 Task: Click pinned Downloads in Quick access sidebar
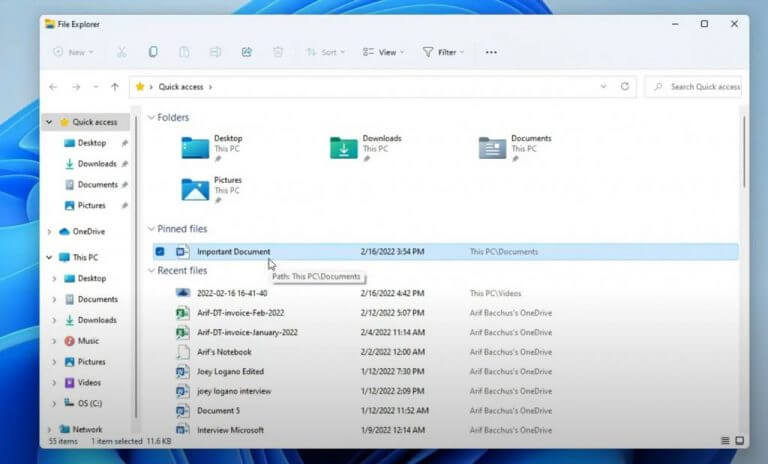pyautogui.click(x=91, y=164)
